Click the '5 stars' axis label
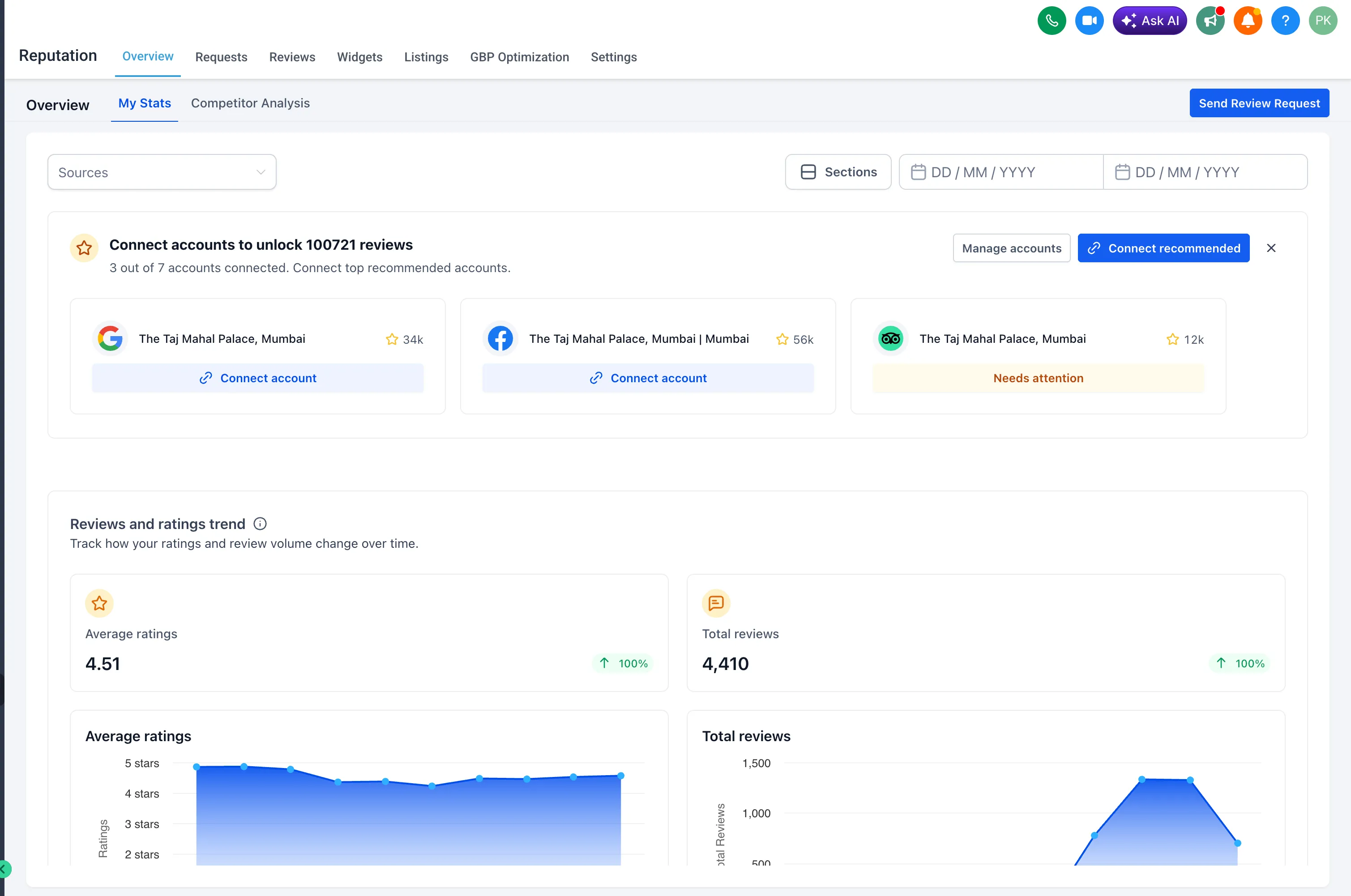 click(x=142, y=763)
